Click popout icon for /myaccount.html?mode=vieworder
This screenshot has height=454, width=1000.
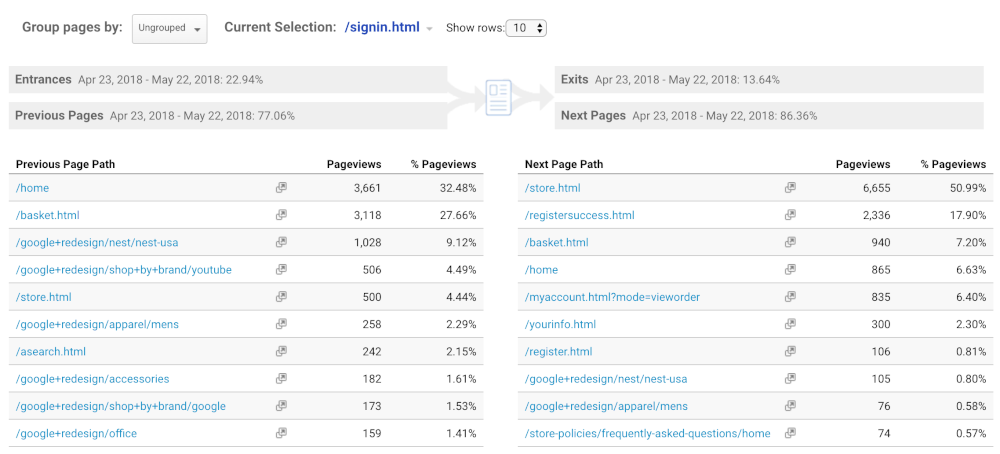790,297
